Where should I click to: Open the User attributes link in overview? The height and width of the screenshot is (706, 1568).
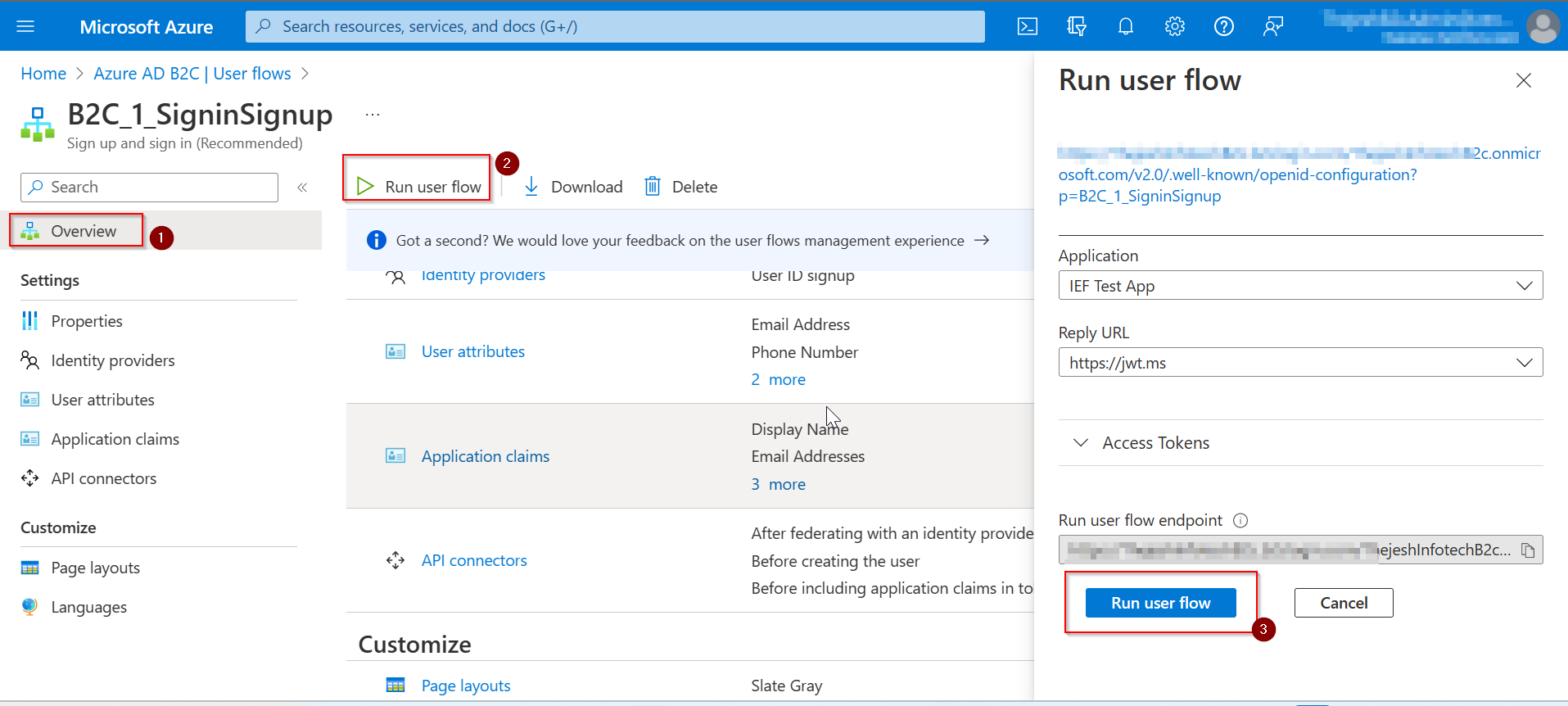tap(473, 351)
